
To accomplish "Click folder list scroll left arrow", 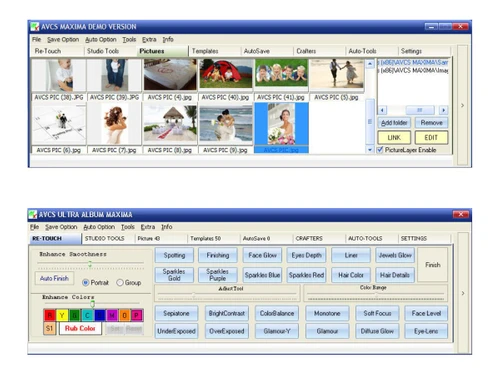I will point(382,110).
